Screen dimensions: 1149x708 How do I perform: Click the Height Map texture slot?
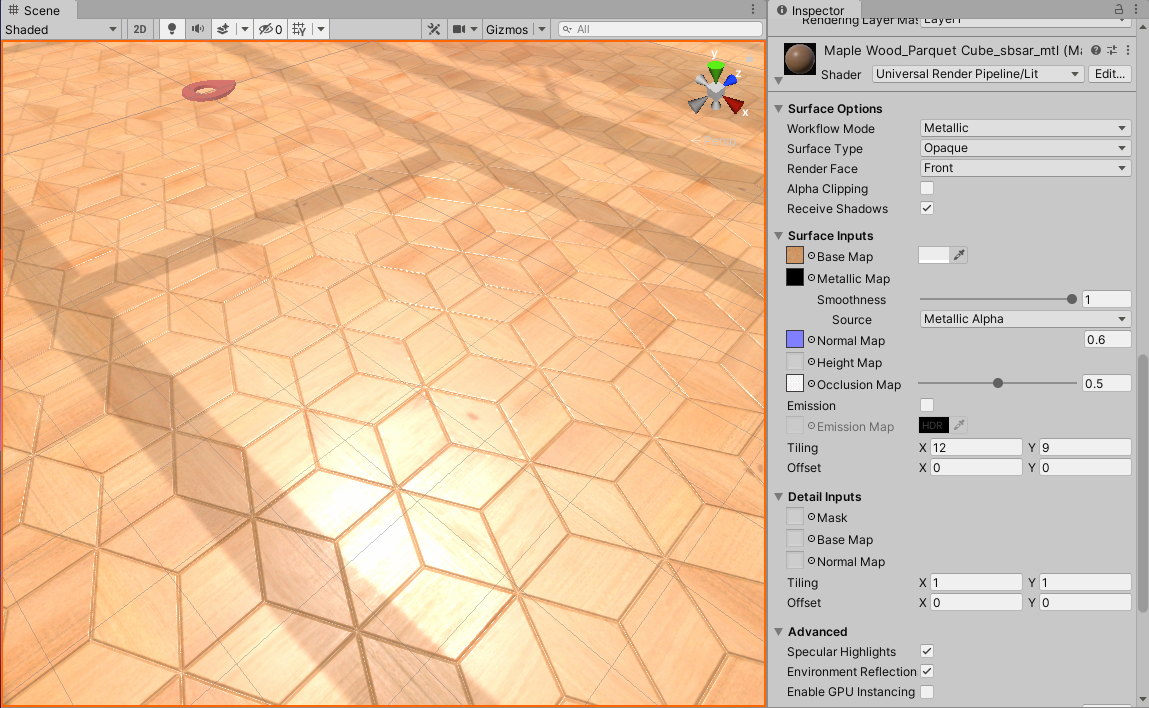[795, 361]
